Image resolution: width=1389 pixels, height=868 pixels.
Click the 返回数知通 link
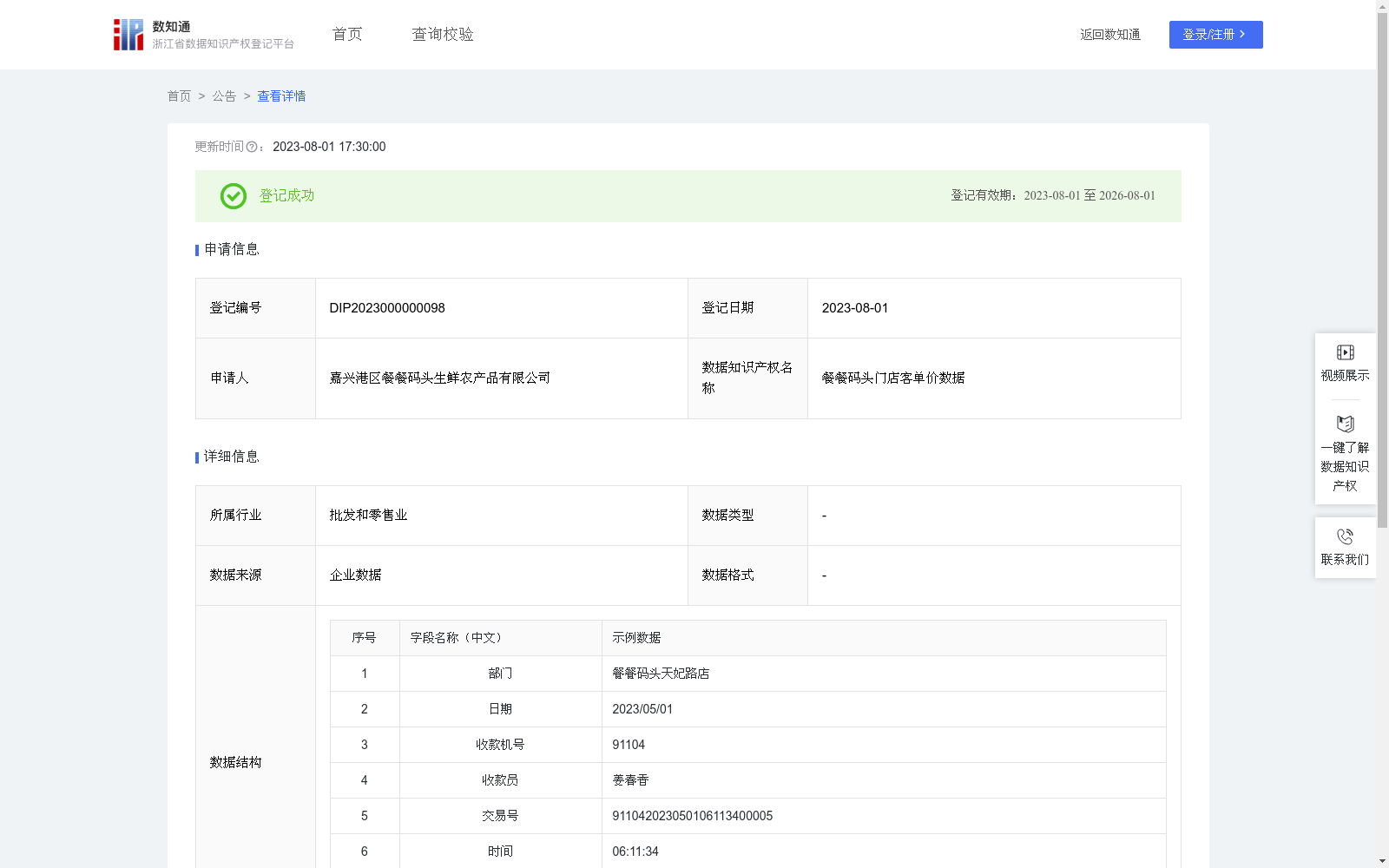[1110, 35]
